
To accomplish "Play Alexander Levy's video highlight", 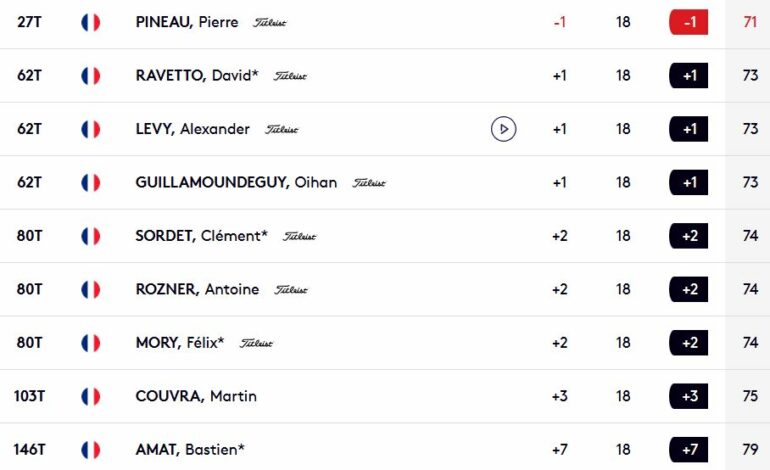I will (x=503, y=129).
